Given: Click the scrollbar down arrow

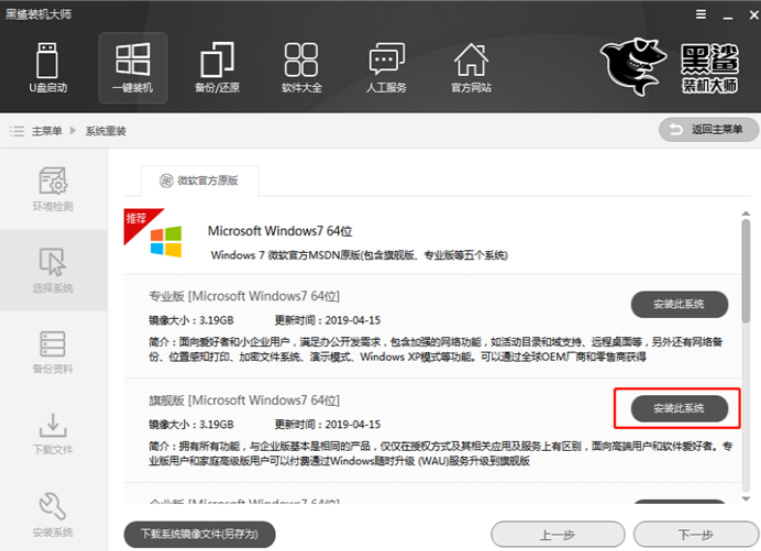Looking at the screenshot, I should pos(746,499).
